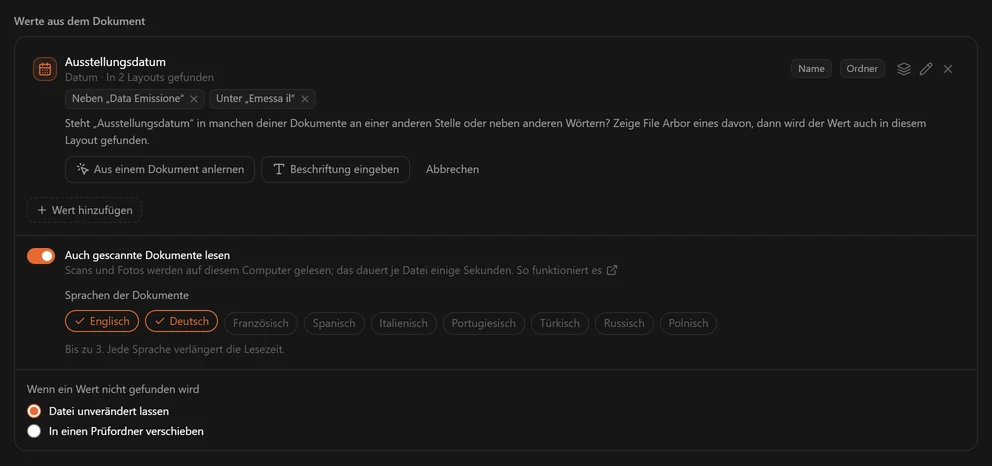Remove the Ausstellungsdatum value with X
992x466 pixels.
pos(948,69)
